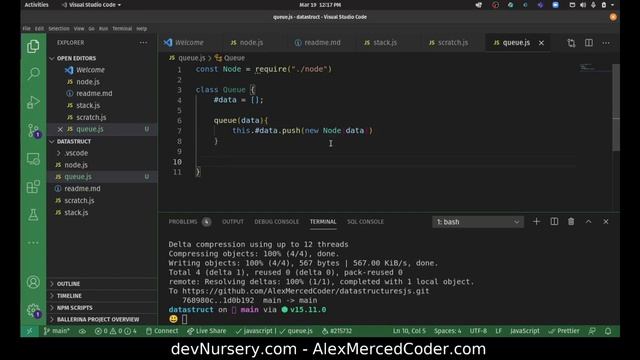This screenshot has height=360, width=640.
Task: Open remote window indicator in status bar
Action: (29, 331)
